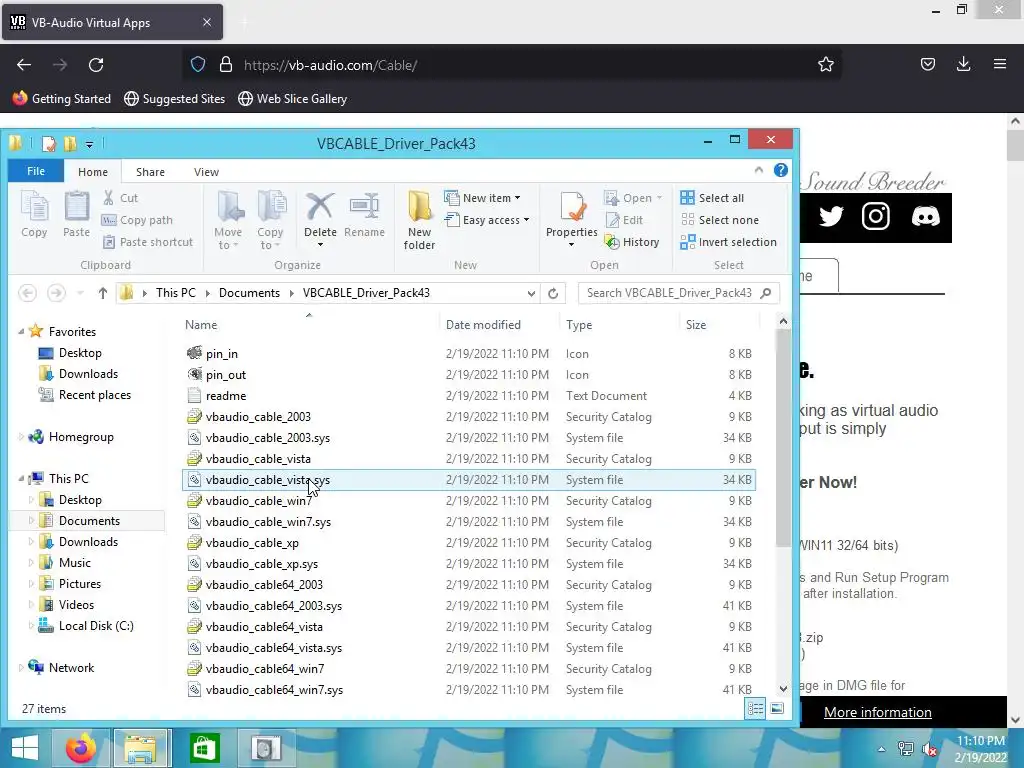This screenshot has width=1024, height=768.
Task: Switch to the Share ribbon tab
Action: tap(150, 172)
